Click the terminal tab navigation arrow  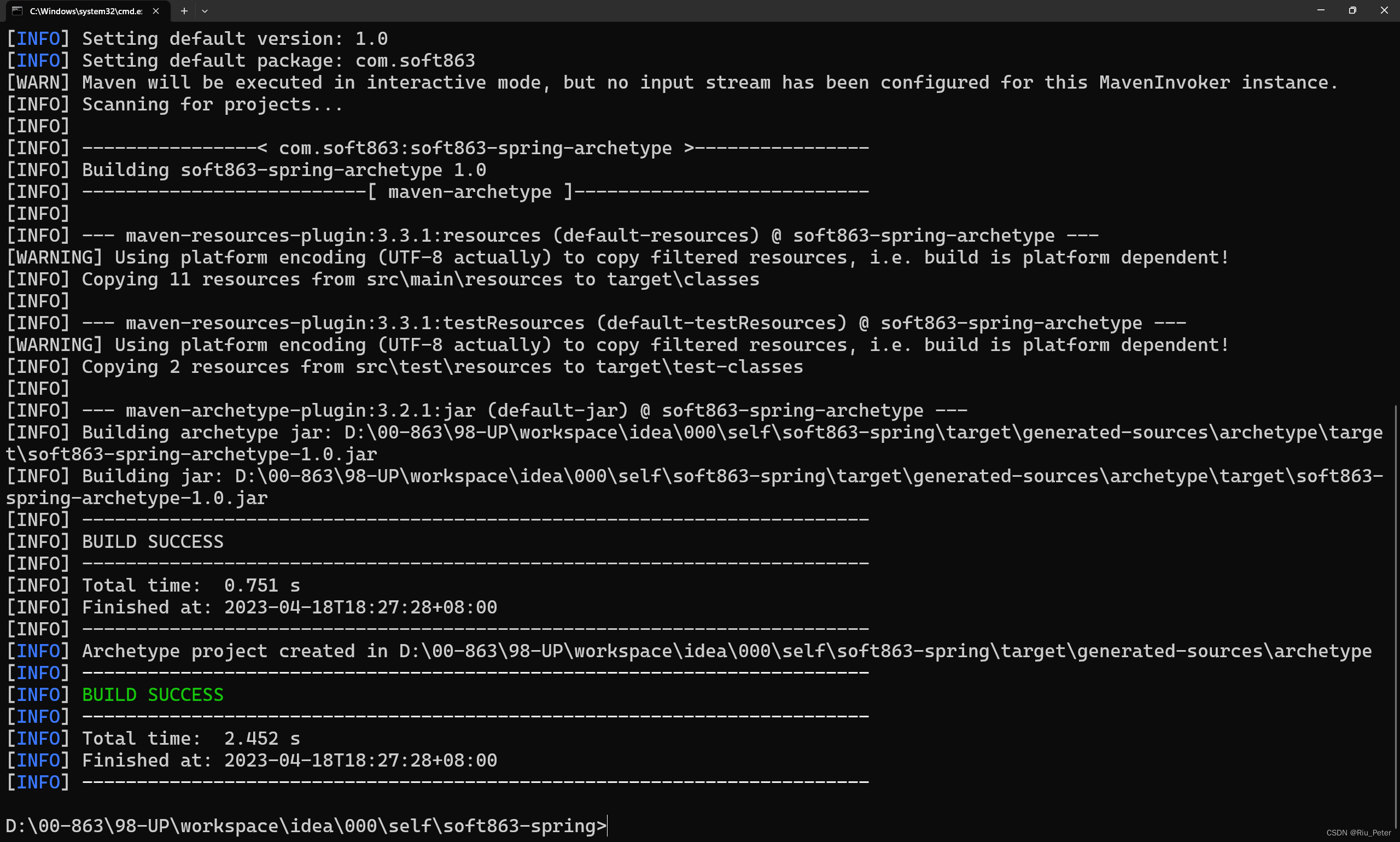(207, 11)
